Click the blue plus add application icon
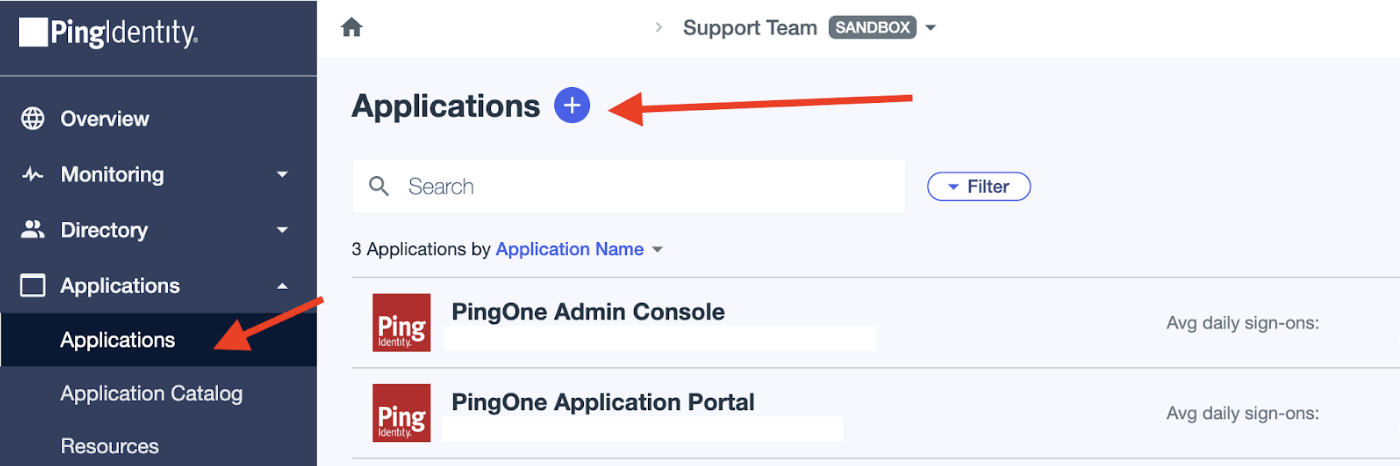 [x=573, y=105]
